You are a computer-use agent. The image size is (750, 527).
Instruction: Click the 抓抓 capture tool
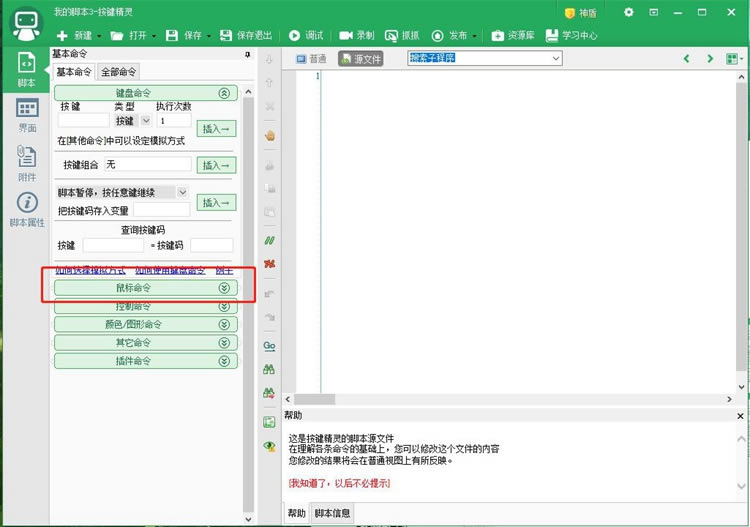tap(403, 35)
